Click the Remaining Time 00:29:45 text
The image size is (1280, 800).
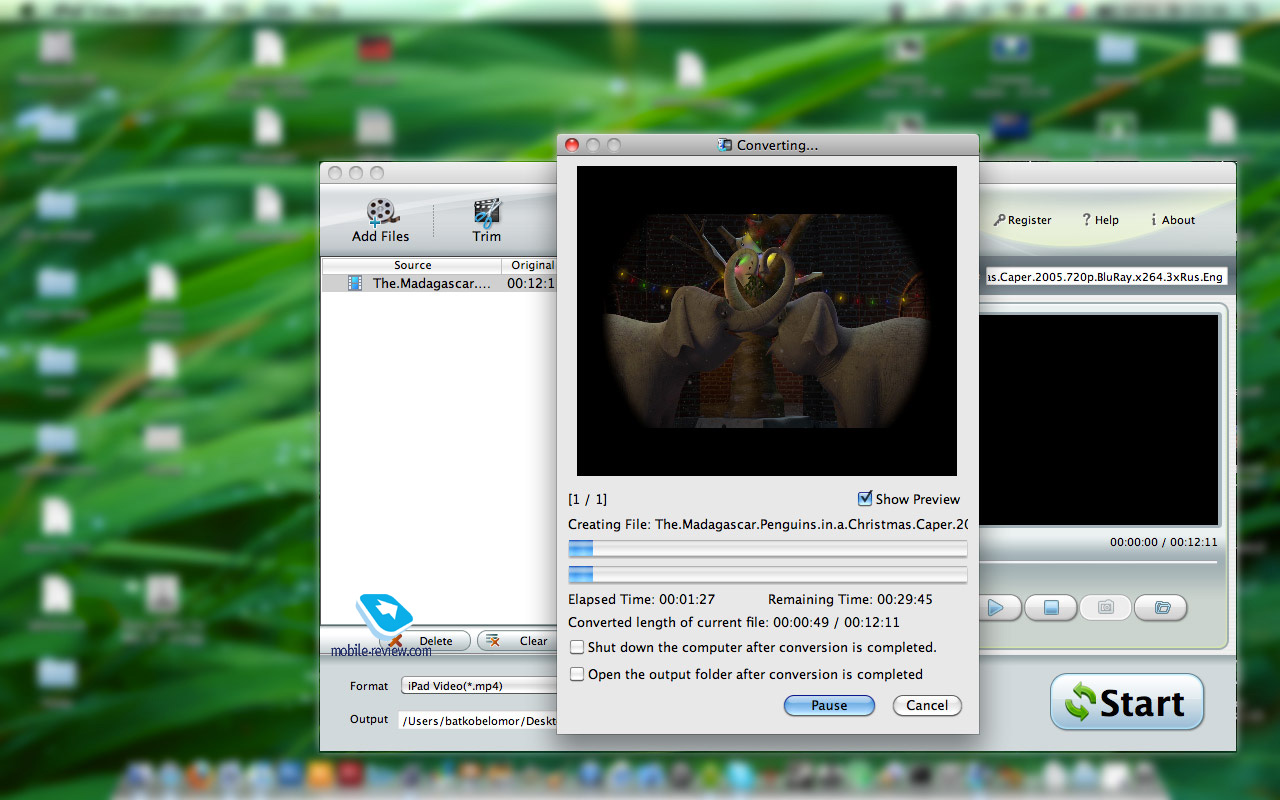coord(850,600)
